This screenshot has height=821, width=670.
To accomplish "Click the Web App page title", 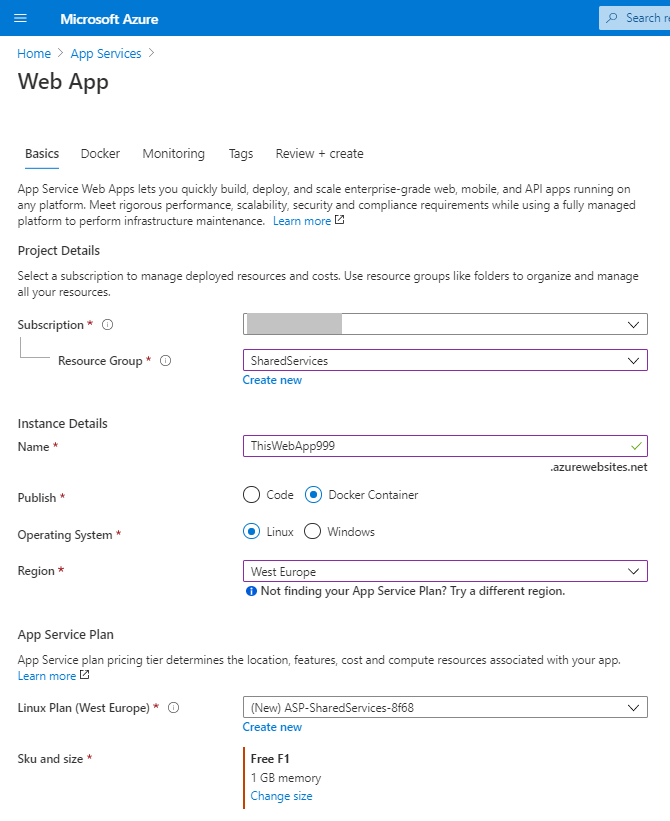I will pyautogui.click(x=63, y=82).
